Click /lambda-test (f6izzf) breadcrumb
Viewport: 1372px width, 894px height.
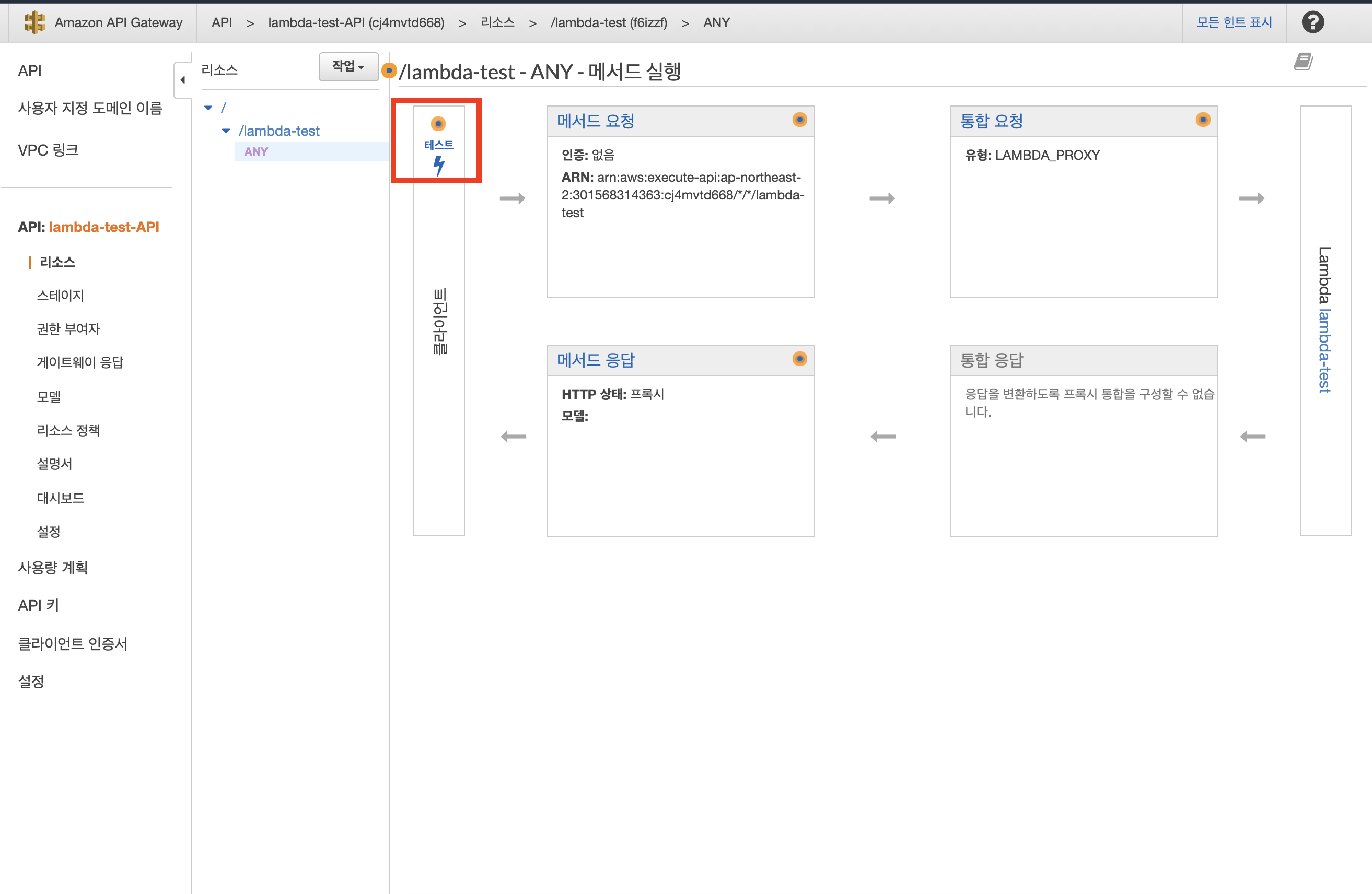(609, 22)
